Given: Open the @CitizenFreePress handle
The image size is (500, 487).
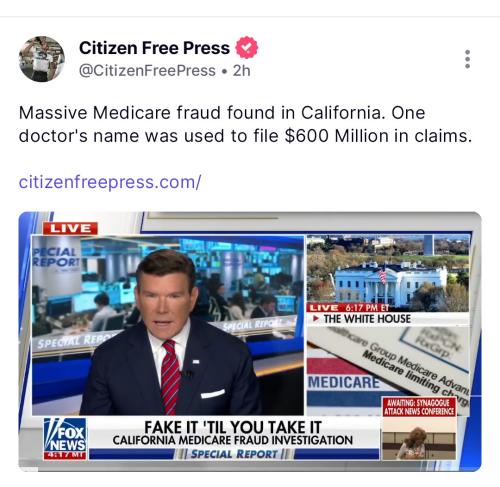Looking at the screenshot, I should (x=147, y=71).
